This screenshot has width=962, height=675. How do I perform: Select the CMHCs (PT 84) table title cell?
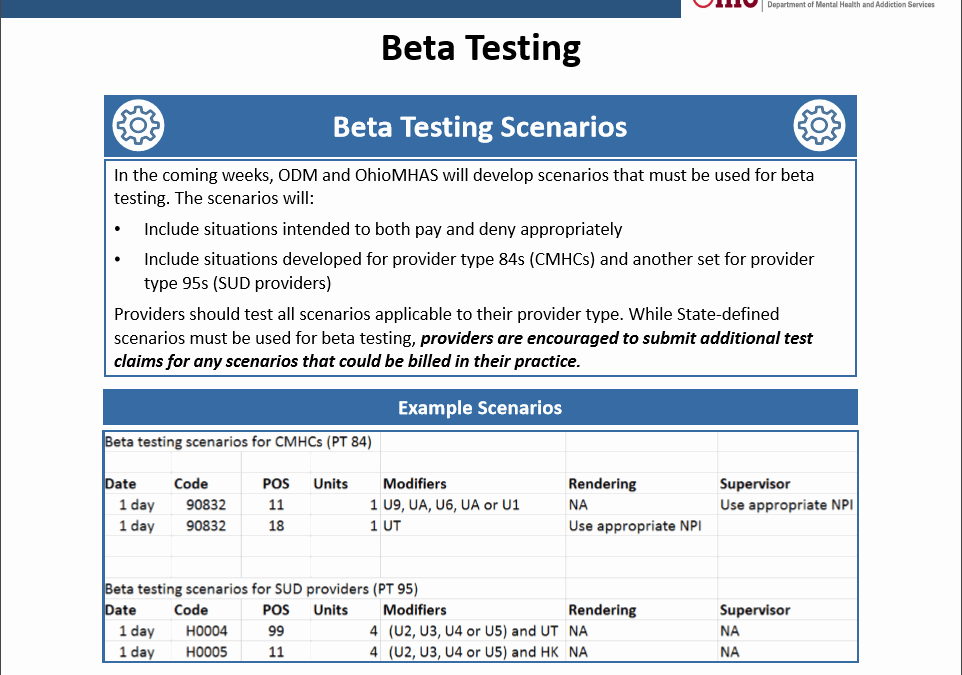coord(238,441)
